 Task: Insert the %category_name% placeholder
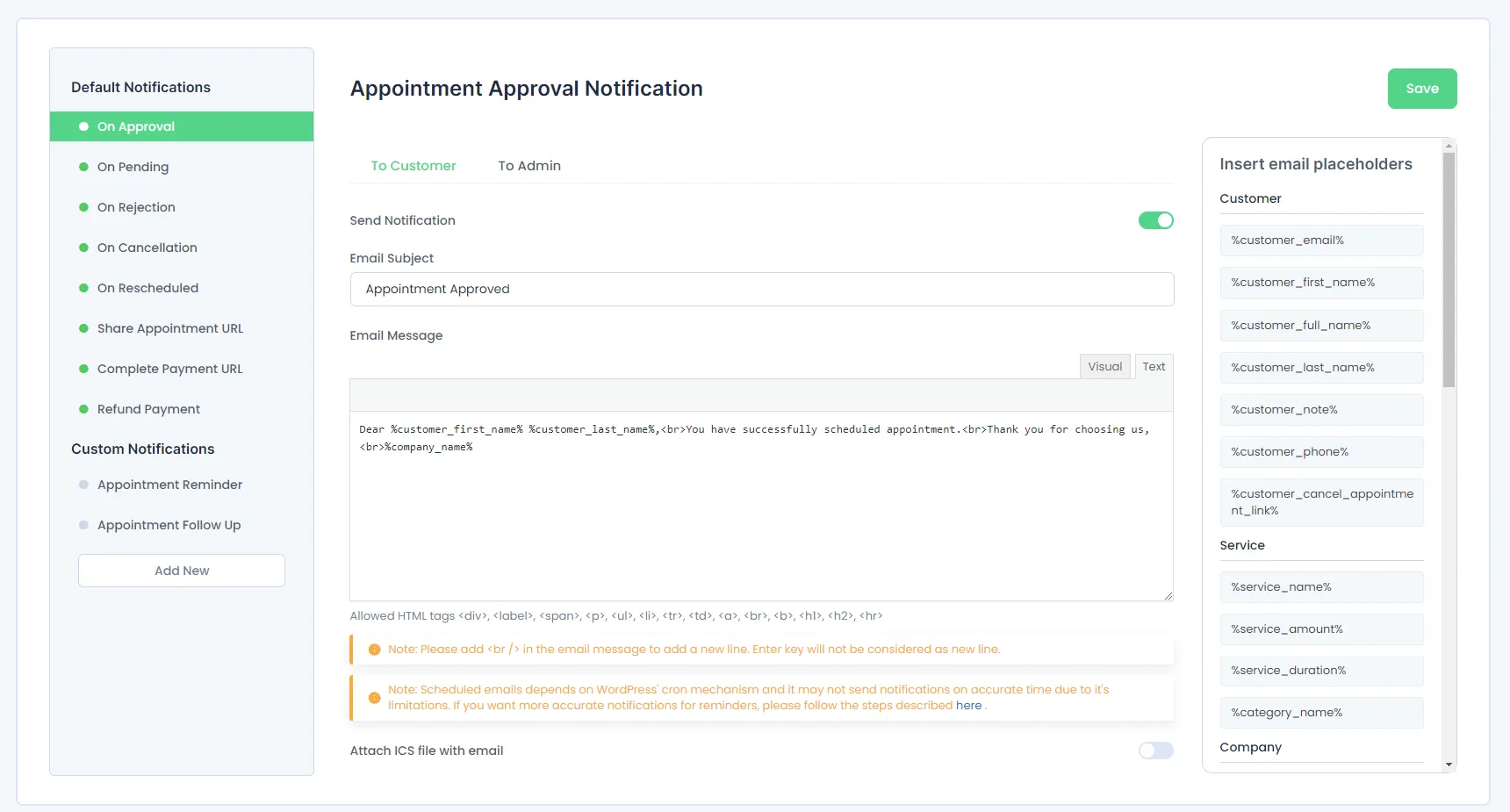coord(1321,713)
